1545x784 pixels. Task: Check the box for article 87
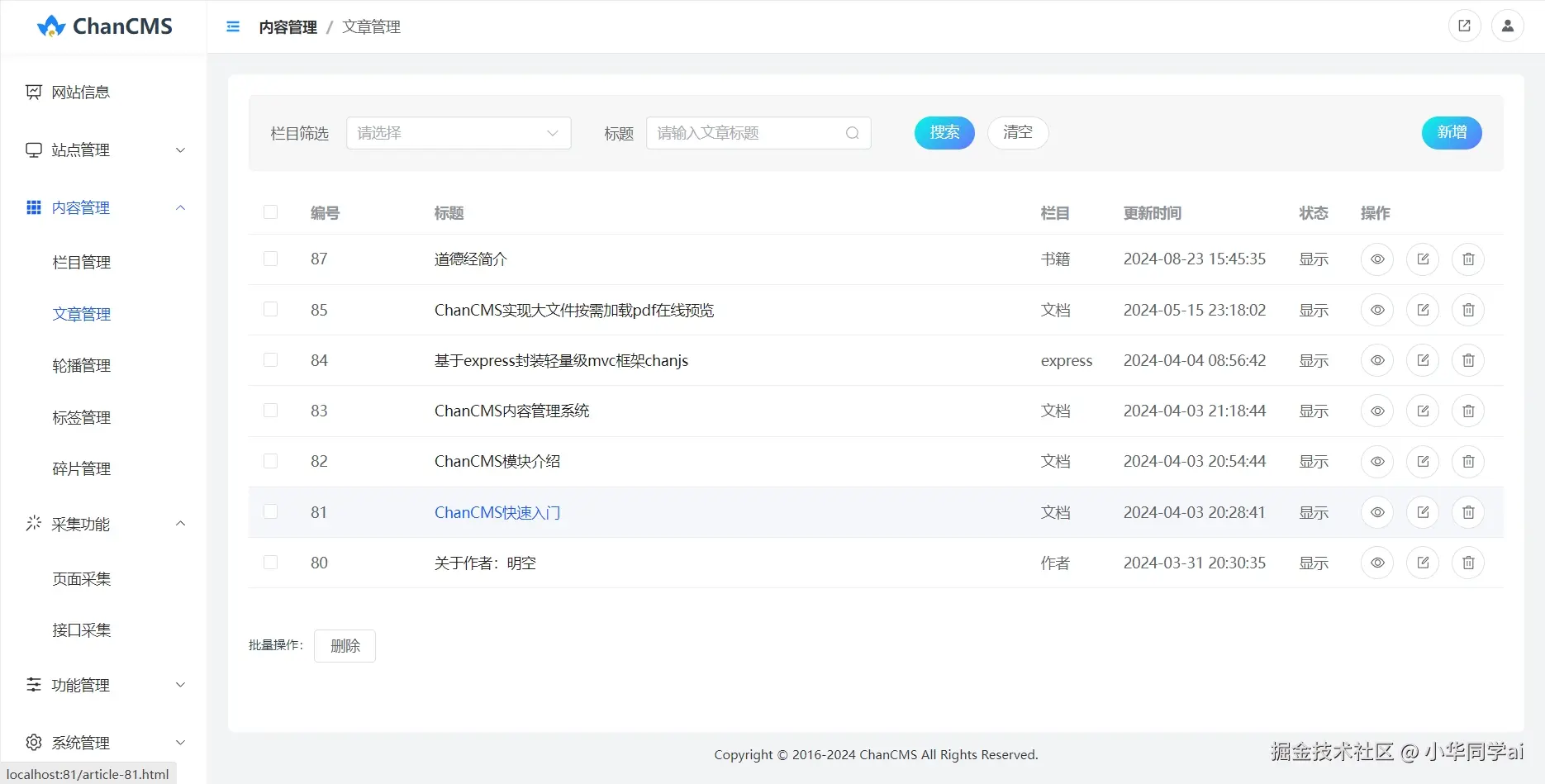click(270, 259)
